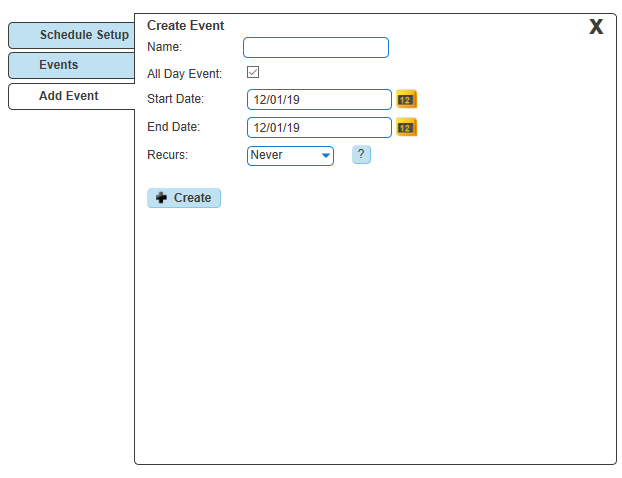Click the Start Date label
622x478 pixels.
click(175, 98)
